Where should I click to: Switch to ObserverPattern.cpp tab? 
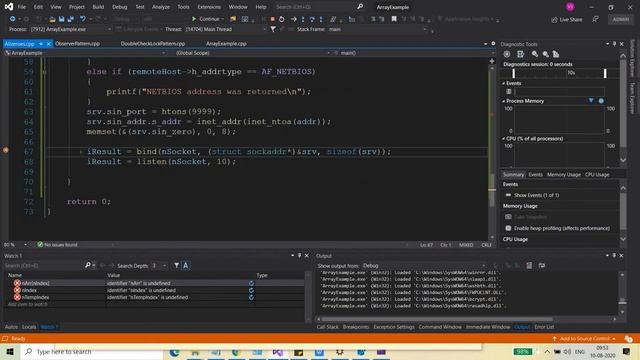tap(78, 44)
